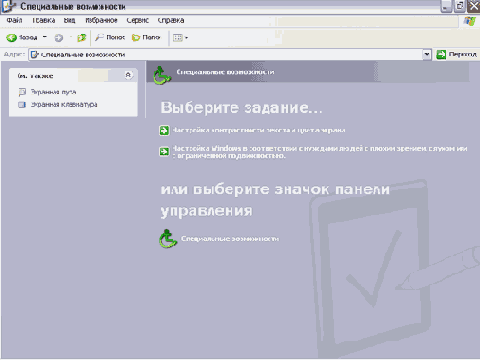Open the Сервис menu

(137, 20)
